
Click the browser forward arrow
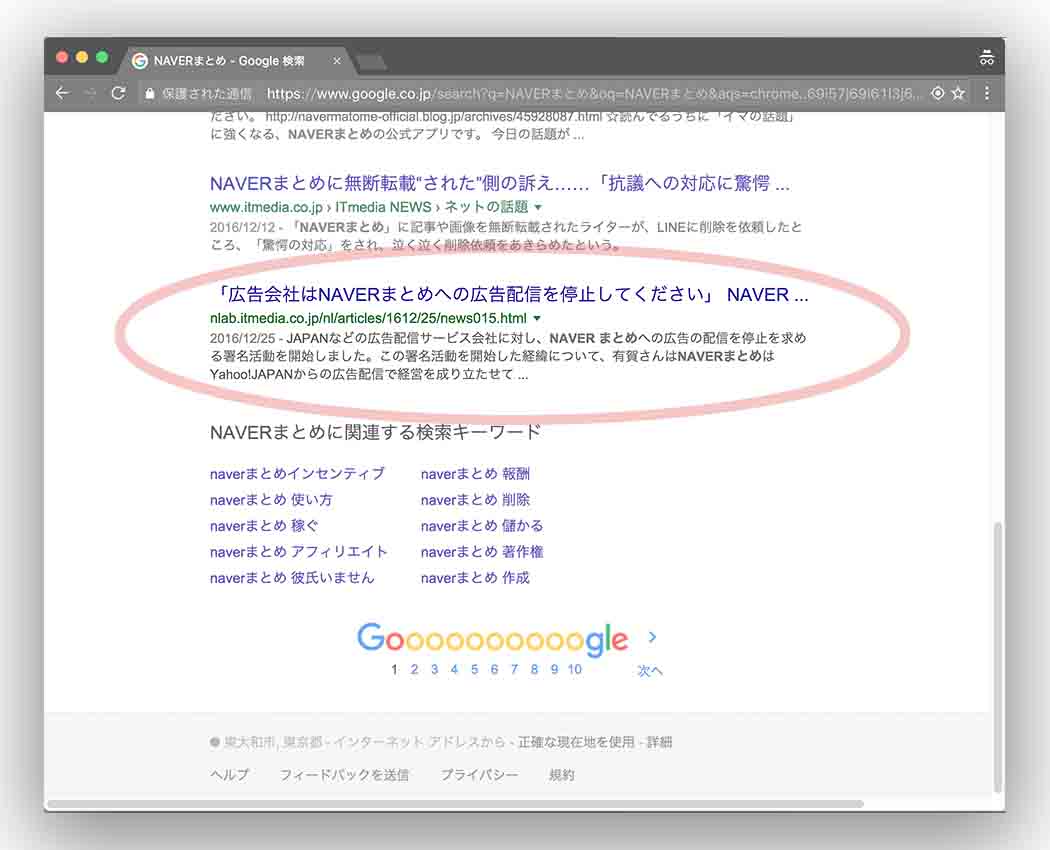(x=90, y=93)
